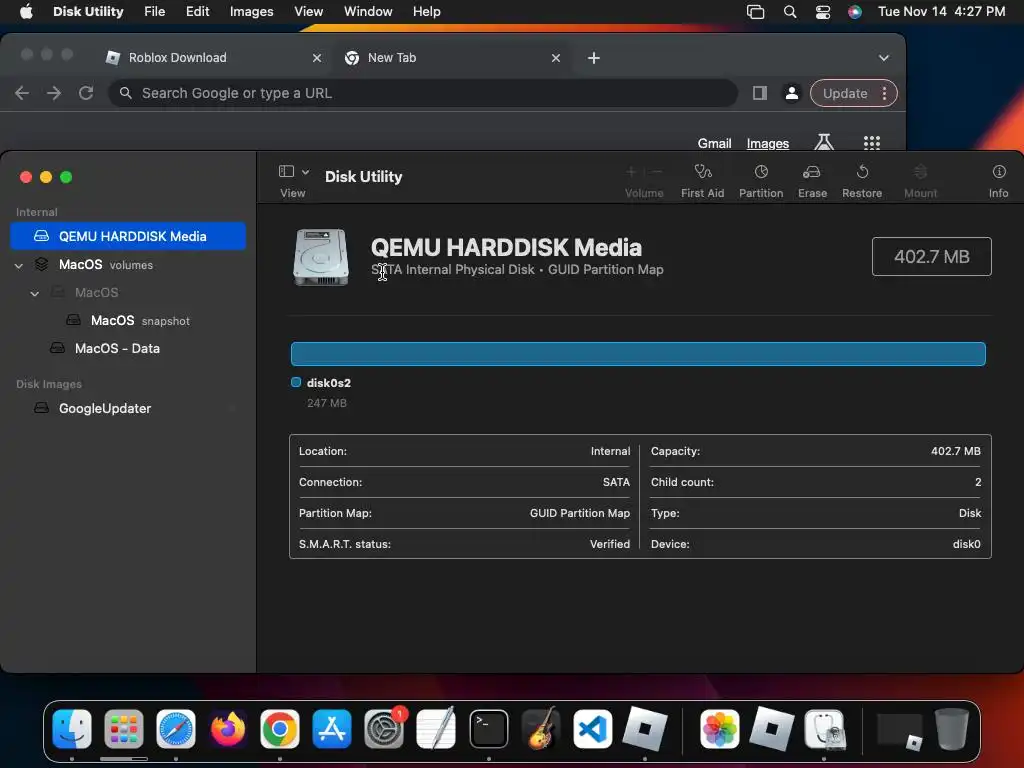Open the File menu

[155, 12]
